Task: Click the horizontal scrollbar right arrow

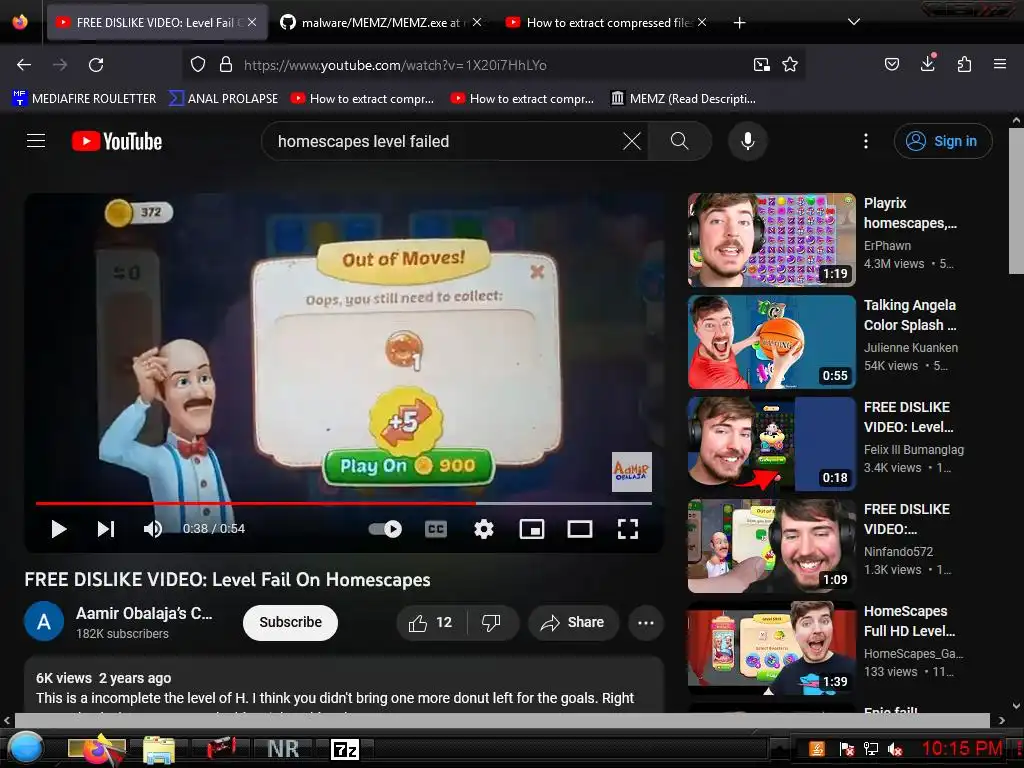Action: (1002, 720)
